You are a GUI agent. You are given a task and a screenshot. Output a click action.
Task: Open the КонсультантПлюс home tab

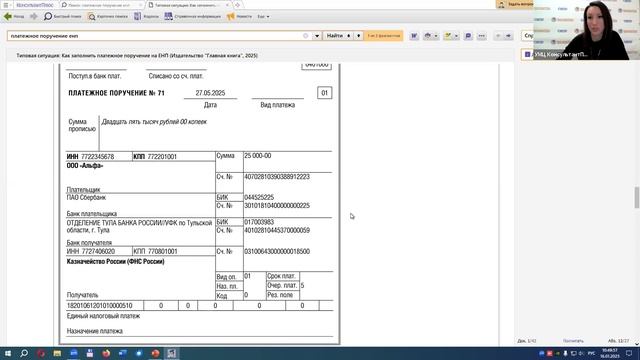tap(35, 5)
